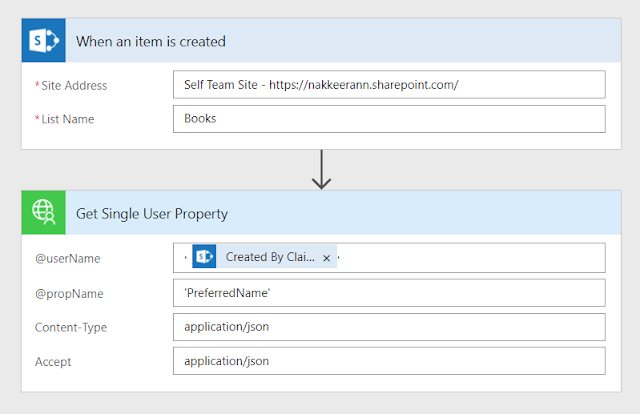
Task: Focus the Content-Type application/json field
Action: click(x=389, y=327)
